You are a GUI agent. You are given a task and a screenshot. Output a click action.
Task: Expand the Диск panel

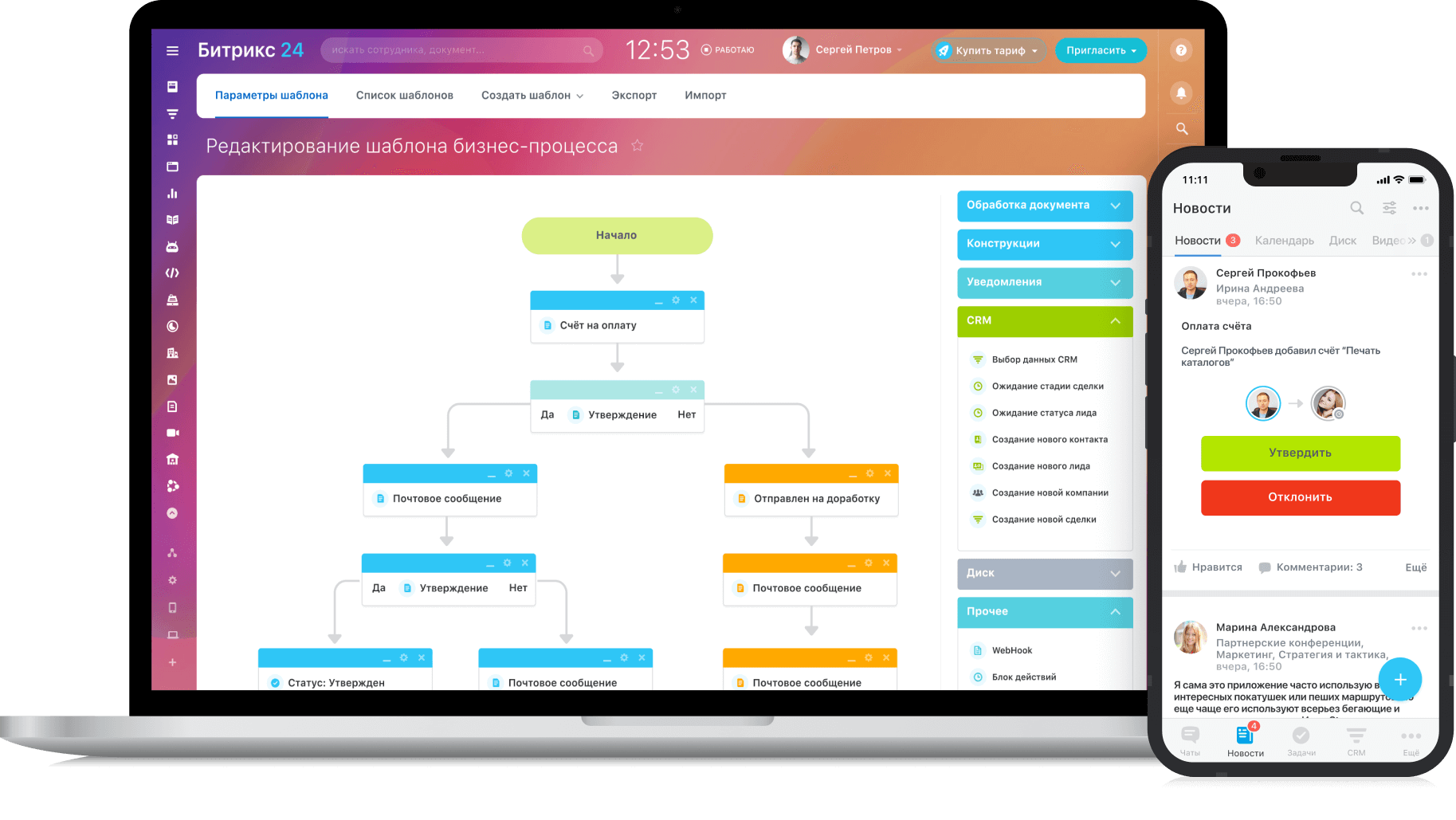(1045, 574)
